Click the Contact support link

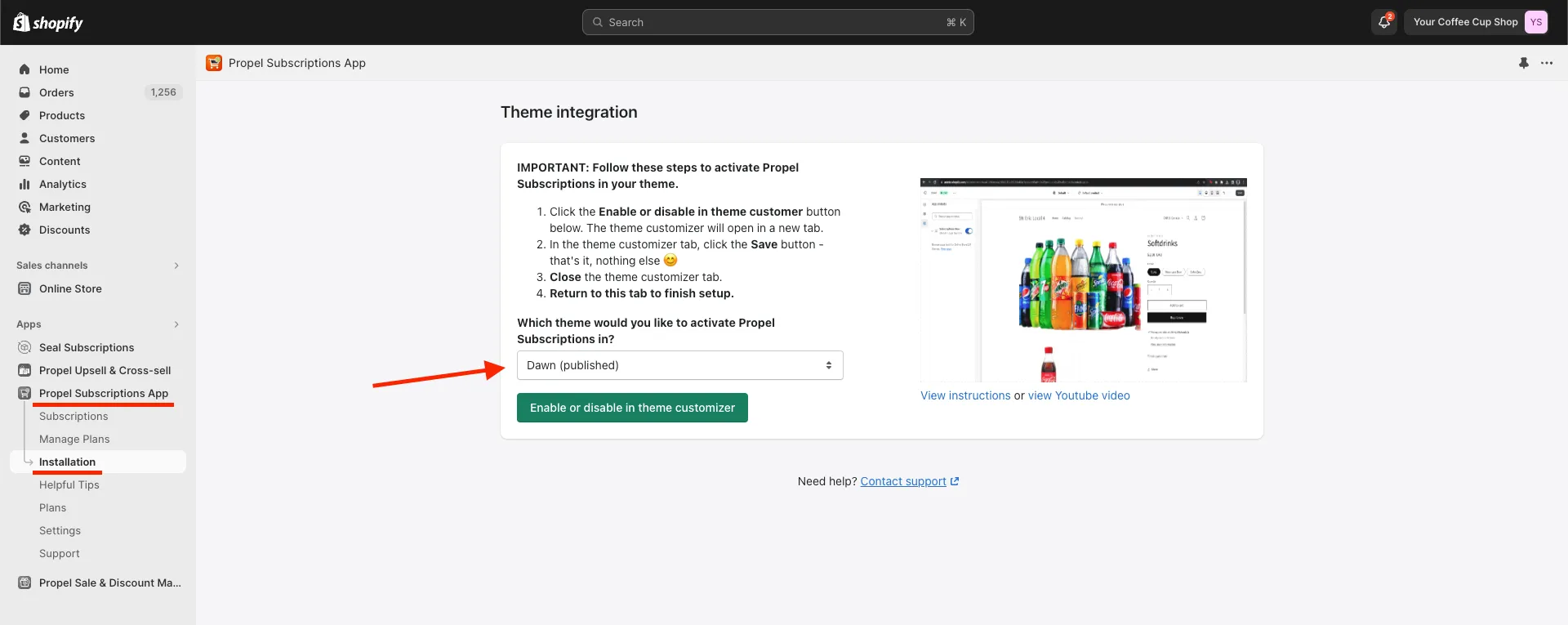[x=903, y=481]
